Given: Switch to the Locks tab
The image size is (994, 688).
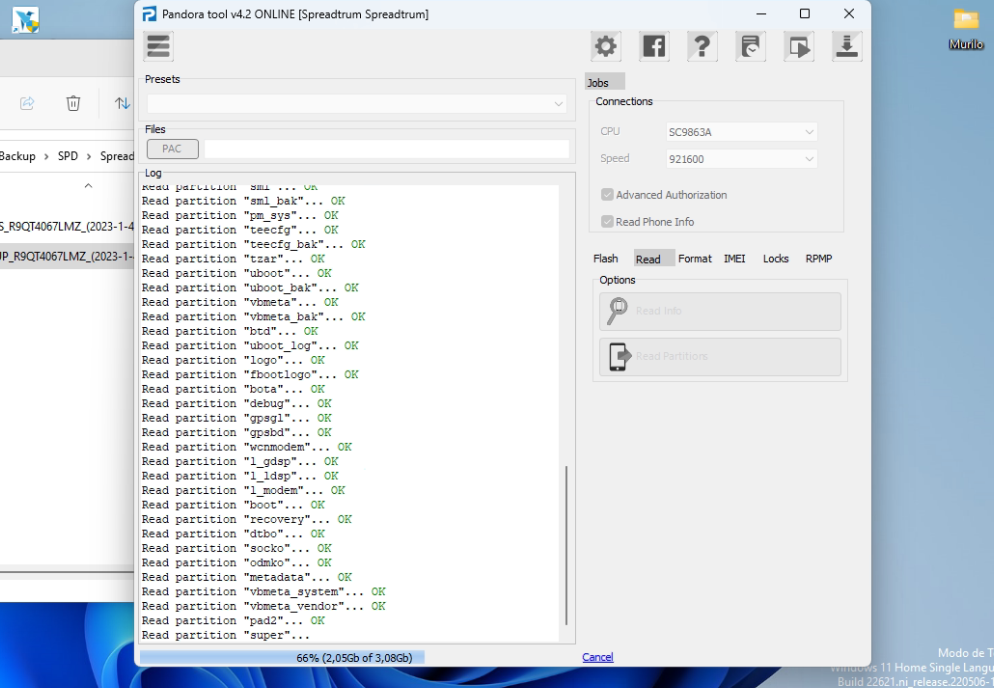Looking at the screenshot, I should click(x=776, y=259).
